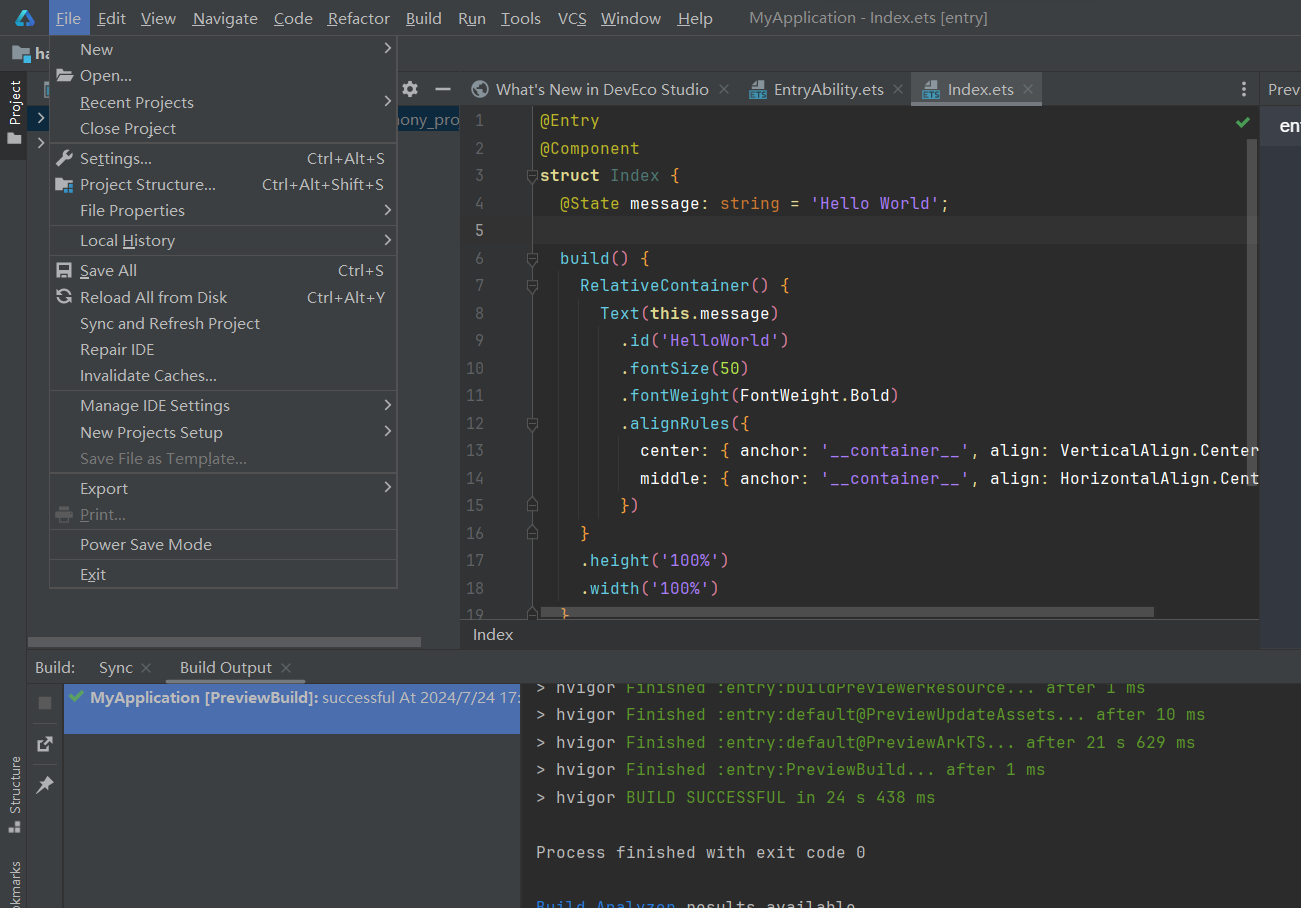Viewport: 1301px width, 908px height.
Task: Collapse the build() fold marker on line 6
Action: 532,258
